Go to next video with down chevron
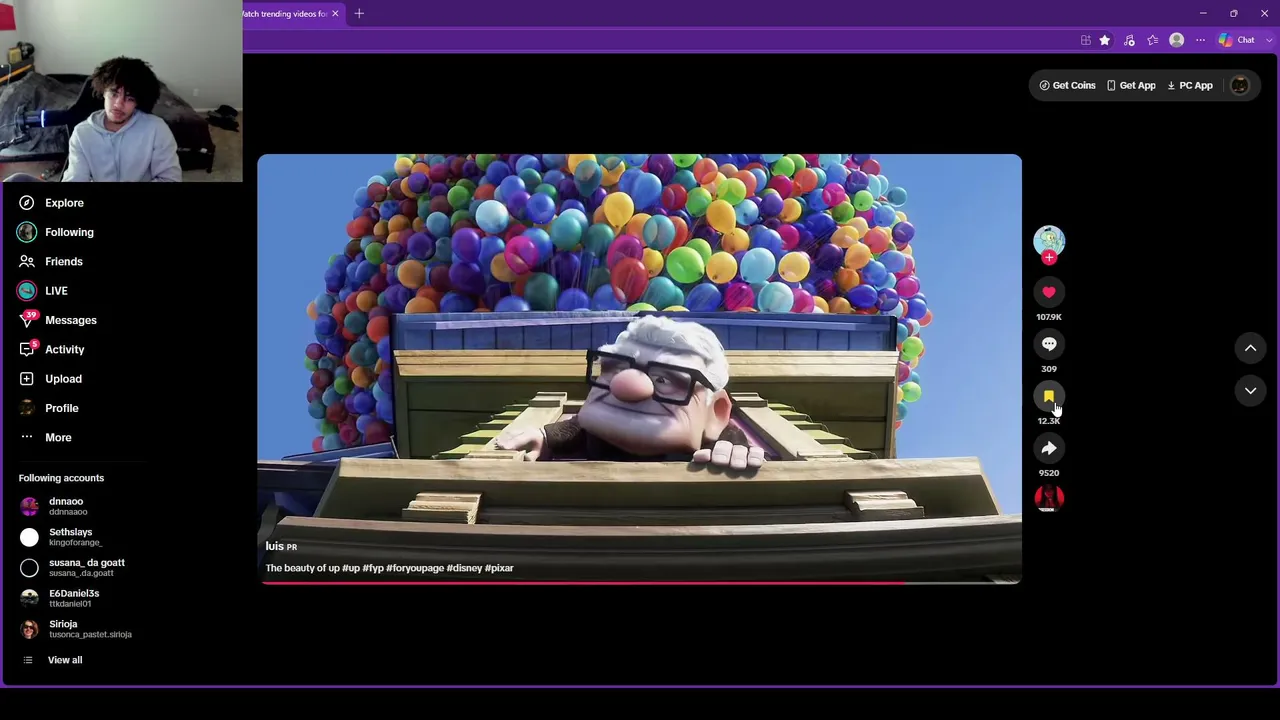Screen dimensions: 1280x720 (x=1250, y=391)
